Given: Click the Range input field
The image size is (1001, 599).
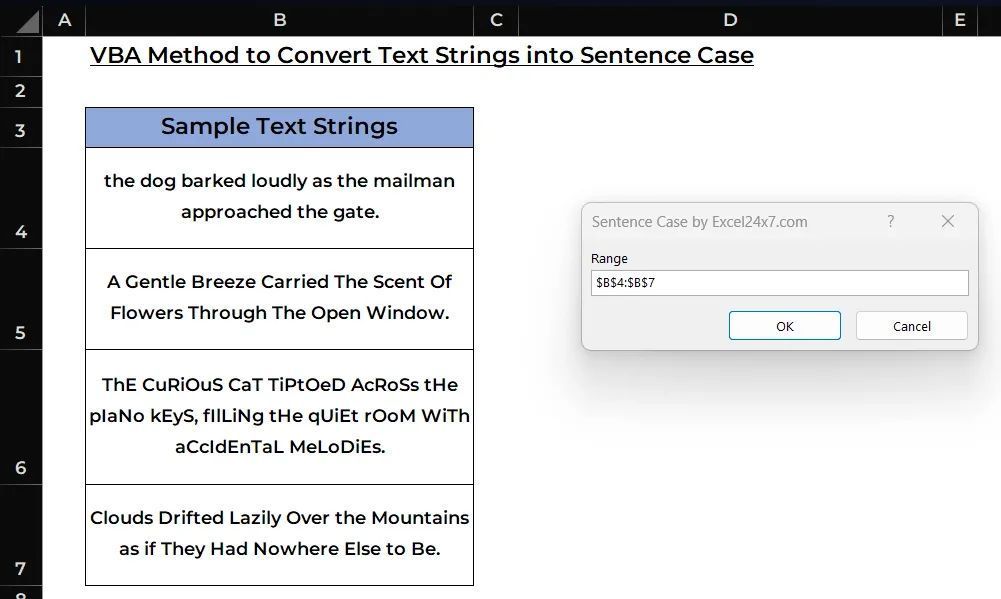Looking at the screenshot, I should tap(779, 283).
